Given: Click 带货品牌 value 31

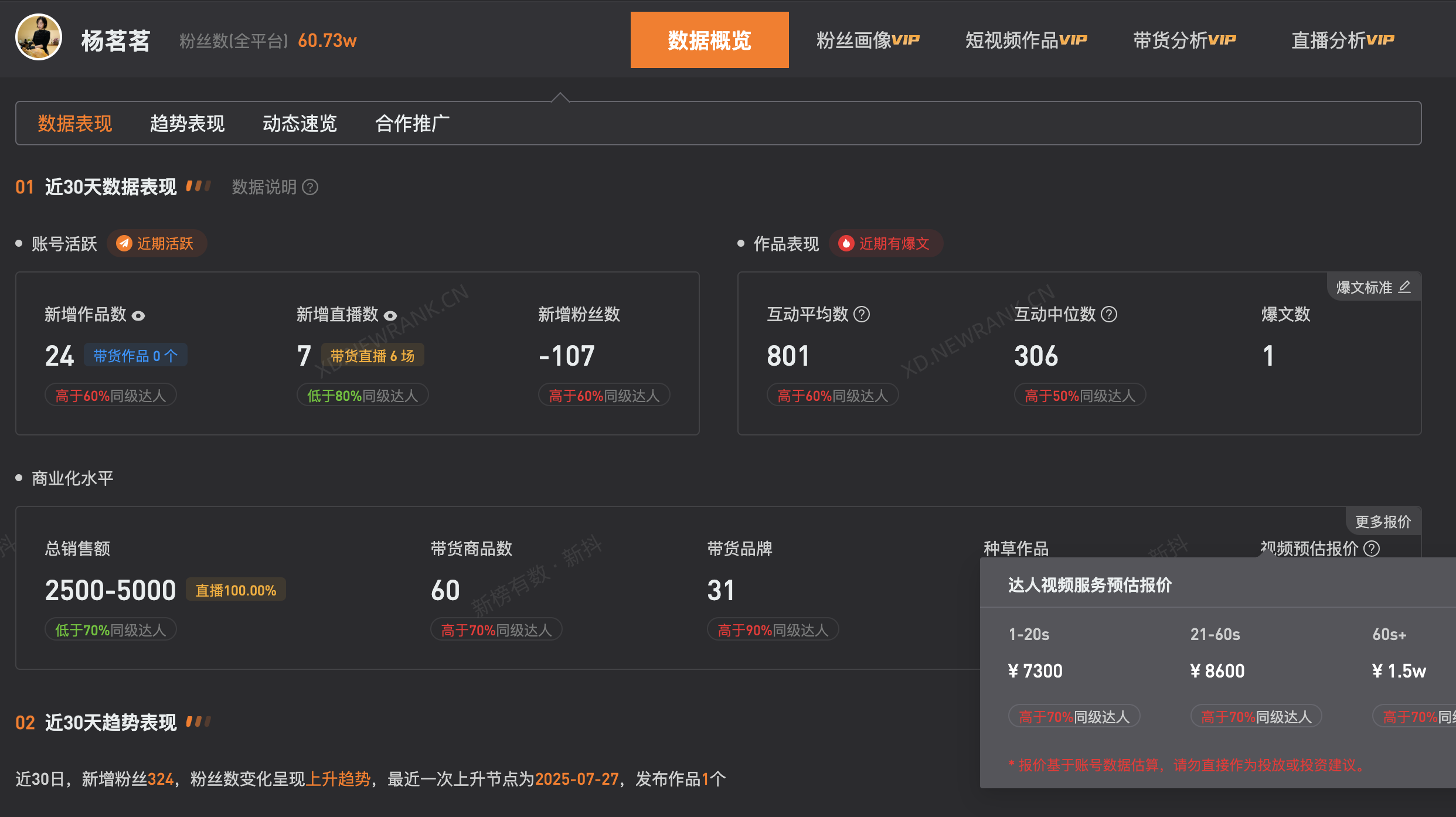Looking at the screenshot, I should point(721,590).
